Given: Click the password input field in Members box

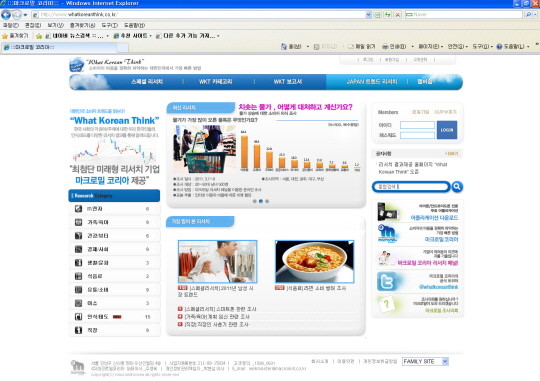Looking at the screenshot, I should [x=417, y=135].
